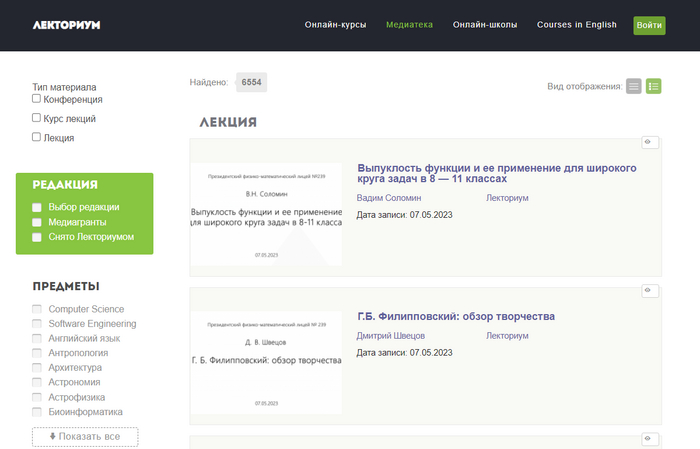The image size is (700, 449).
Task: Check the Лекция material type
Action: pos(37,137)
